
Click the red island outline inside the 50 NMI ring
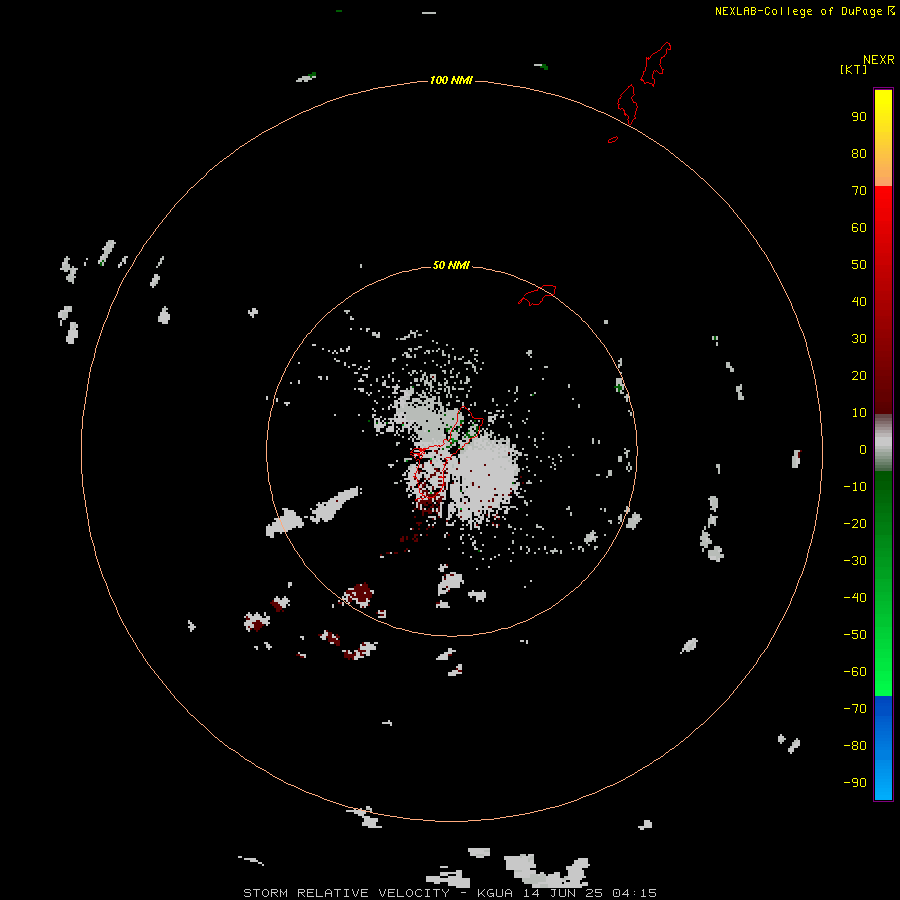[x=446, y=453]
